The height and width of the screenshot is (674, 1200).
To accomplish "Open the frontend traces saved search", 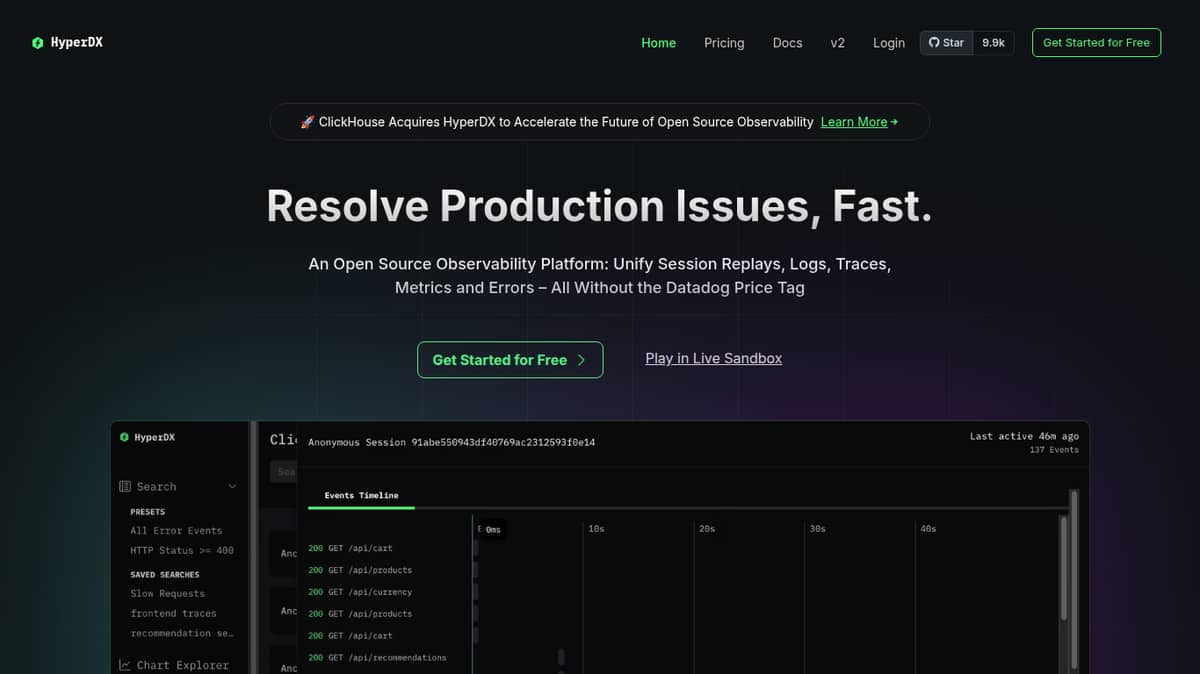I will tap(173, 613).
